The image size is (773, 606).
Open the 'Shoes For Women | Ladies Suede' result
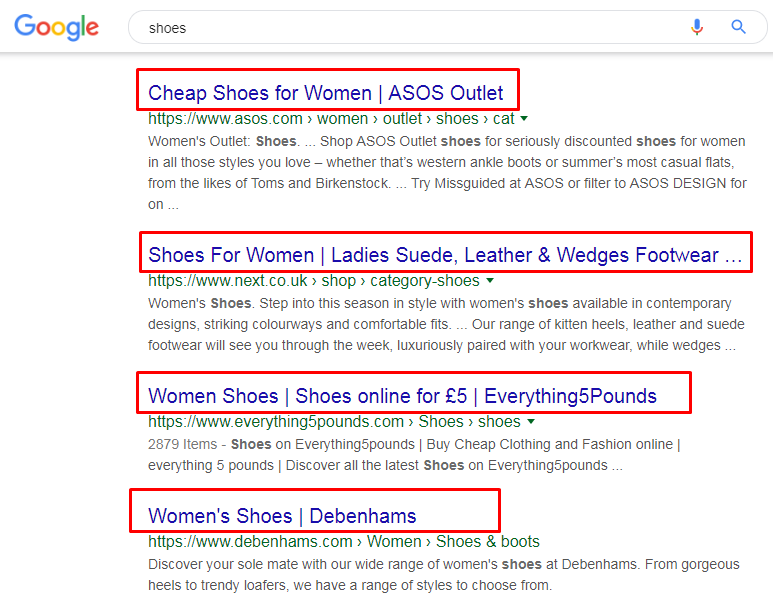pos(445,255)
